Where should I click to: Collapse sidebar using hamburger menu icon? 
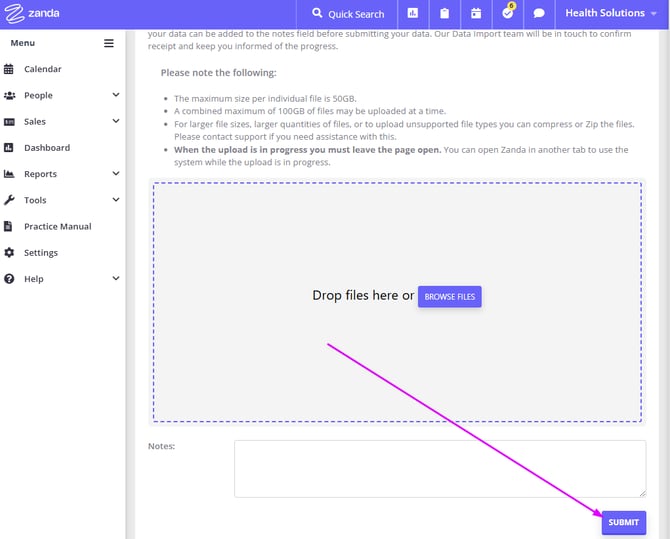109,43
